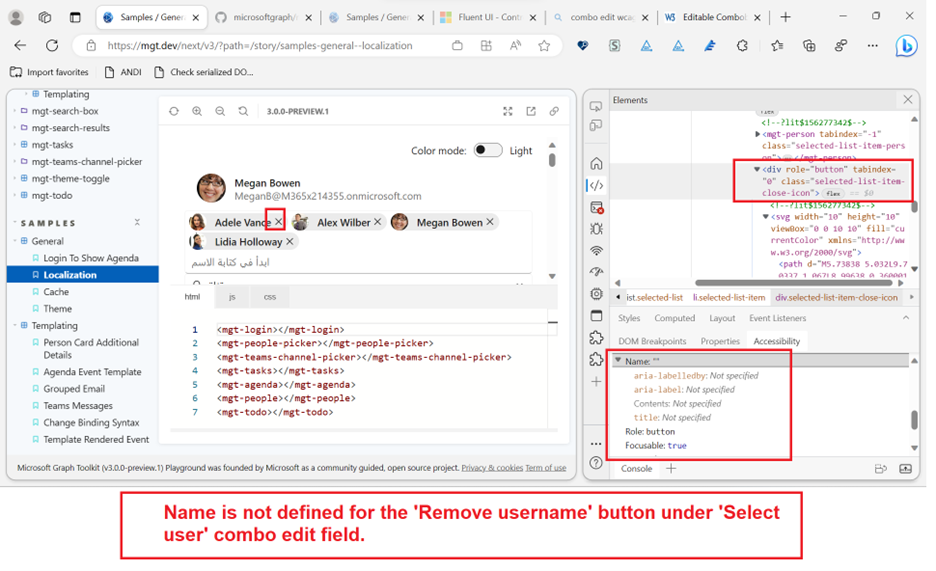Screen dimensions: 936x571
Task: Open the Privacy & cookies link
Action: (492, 468)
